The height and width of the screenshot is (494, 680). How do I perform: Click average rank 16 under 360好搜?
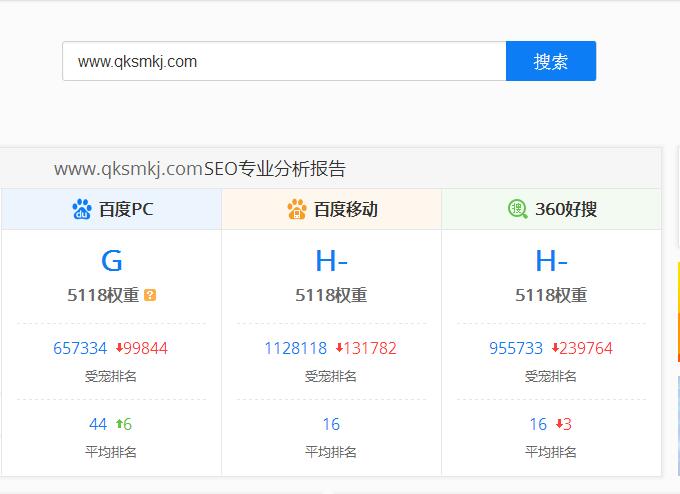click(x=538, y=424)
